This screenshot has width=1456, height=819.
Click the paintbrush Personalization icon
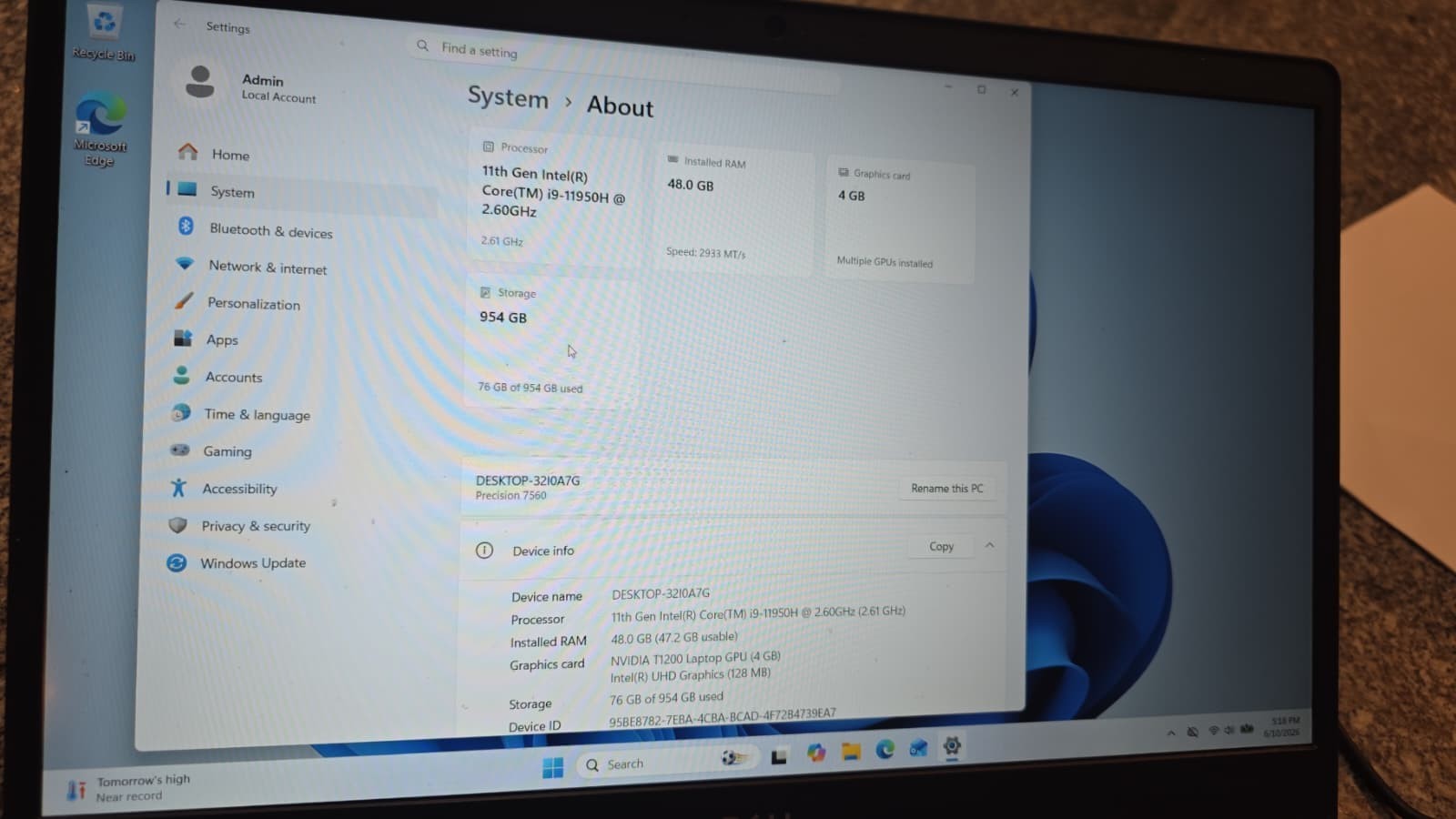coord(184,299)
